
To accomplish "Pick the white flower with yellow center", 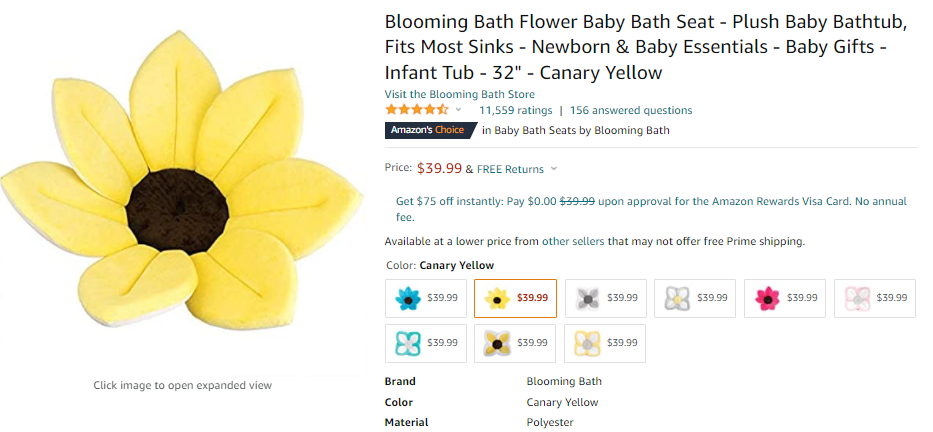I will (x=695, y=298).
